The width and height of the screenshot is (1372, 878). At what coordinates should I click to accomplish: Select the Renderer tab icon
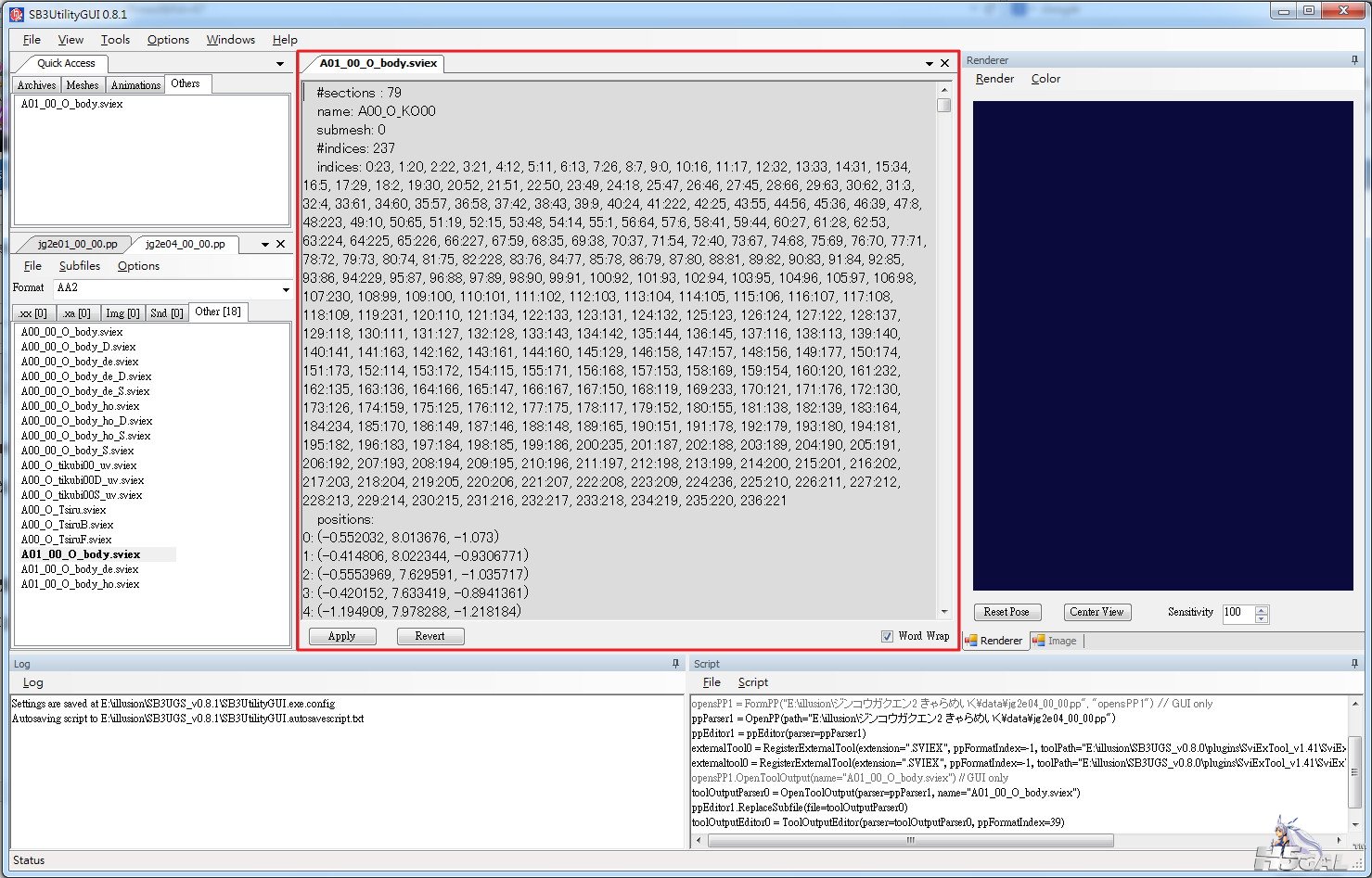[971, 641]
